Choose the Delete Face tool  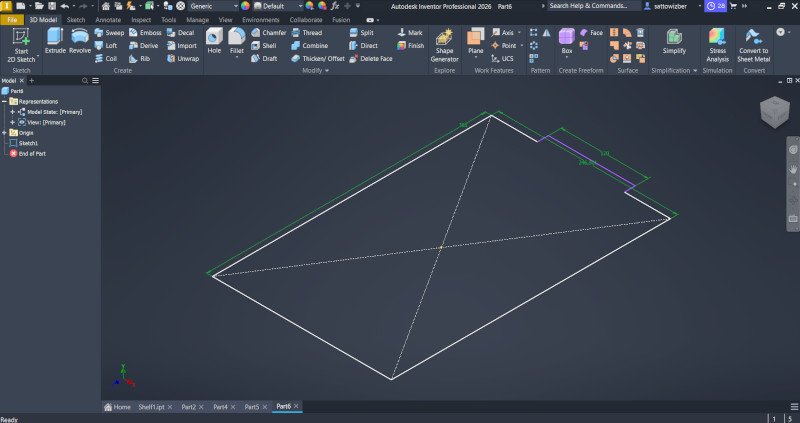click(371, 58)
